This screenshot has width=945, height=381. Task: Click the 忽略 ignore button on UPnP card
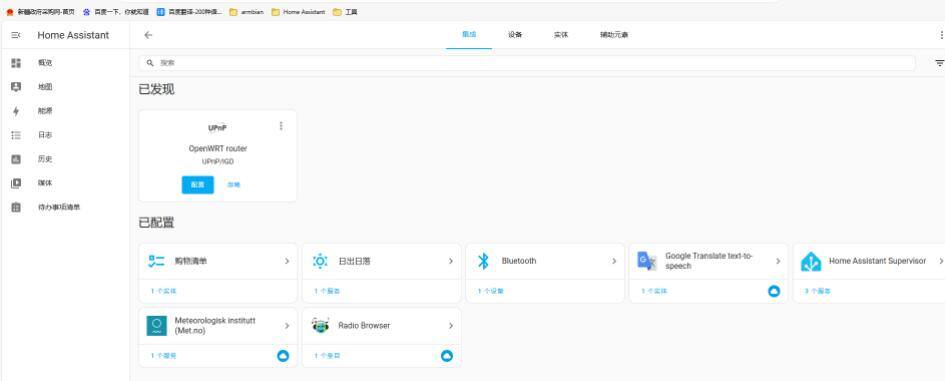pos(233,185)
